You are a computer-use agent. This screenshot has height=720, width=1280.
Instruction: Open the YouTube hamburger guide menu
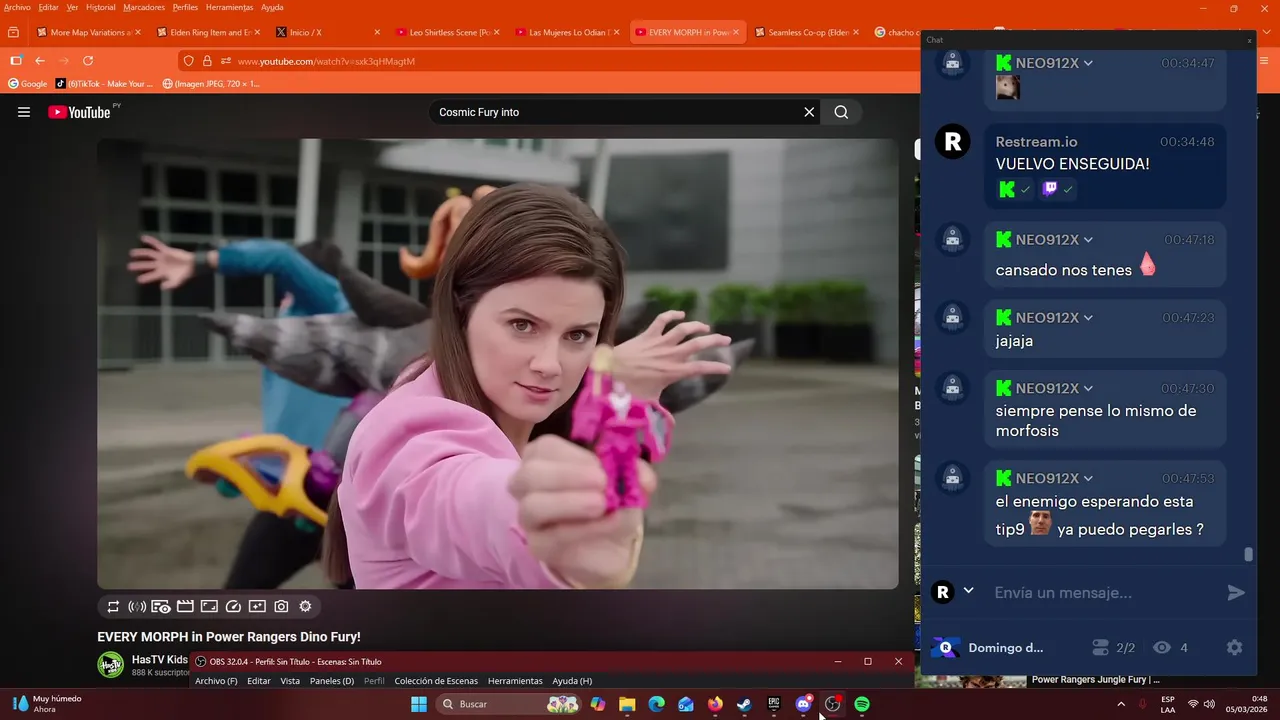coord(24,112)
